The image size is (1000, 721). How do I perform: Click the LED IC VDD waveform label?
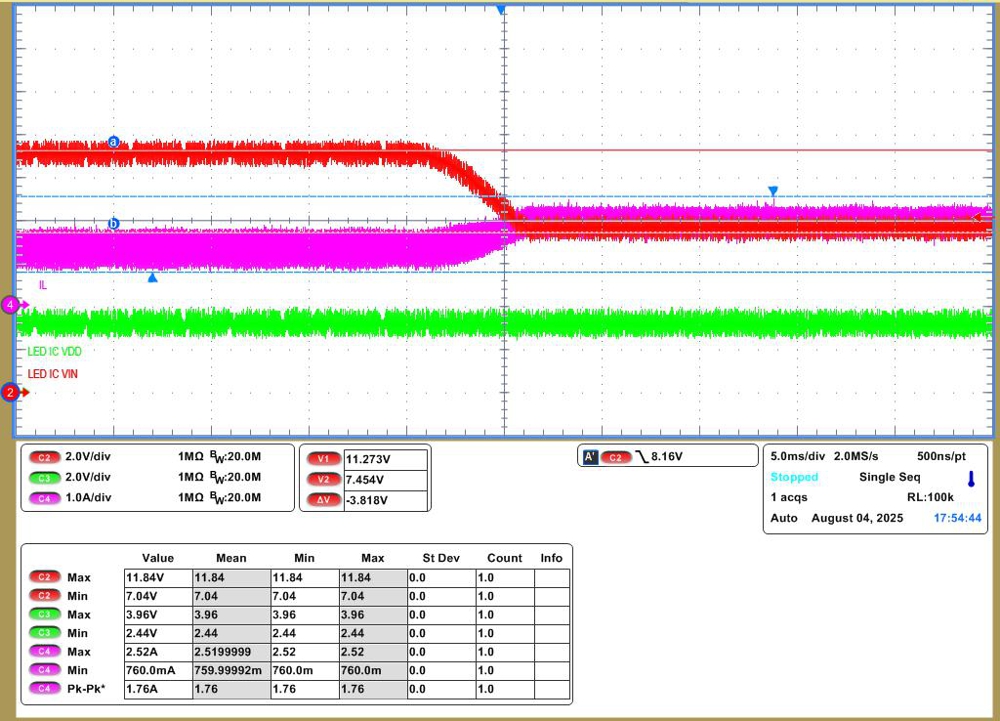pyautogui.click(x=54, y=352)
